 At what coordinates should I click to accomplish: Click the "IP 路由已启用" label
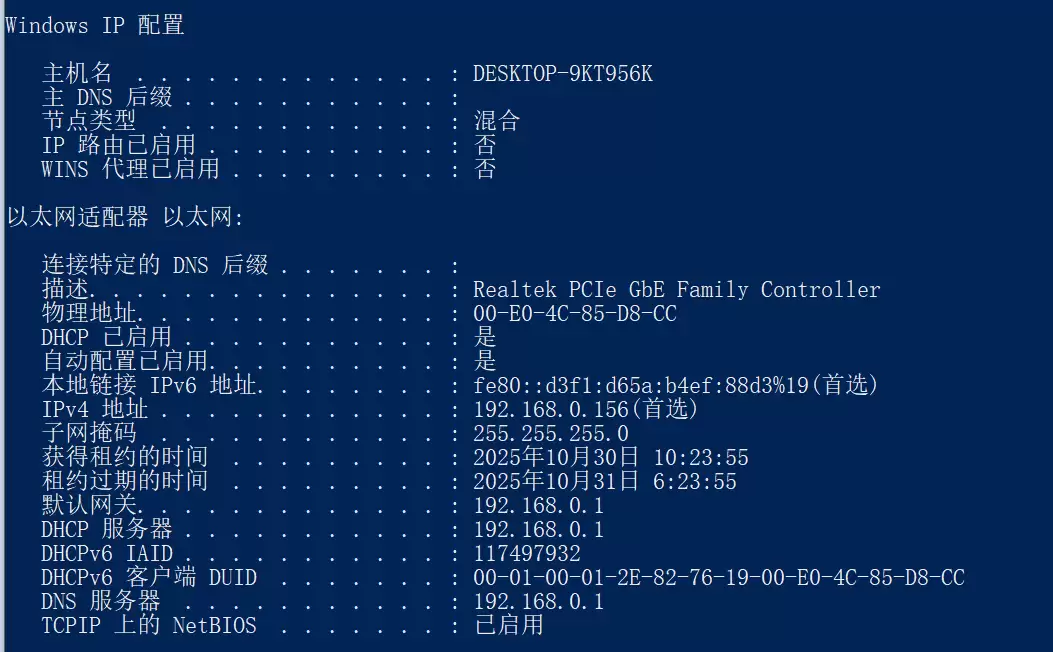coord(118,146)
